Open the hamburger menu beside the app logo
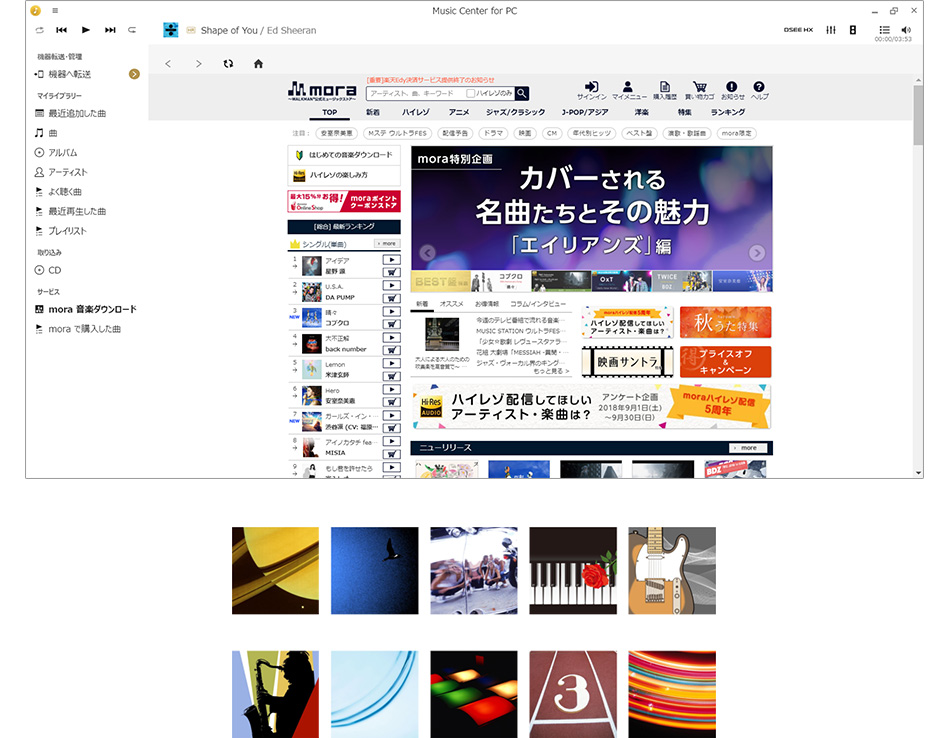Screen dimensions: 950x738 coord(55,10)
